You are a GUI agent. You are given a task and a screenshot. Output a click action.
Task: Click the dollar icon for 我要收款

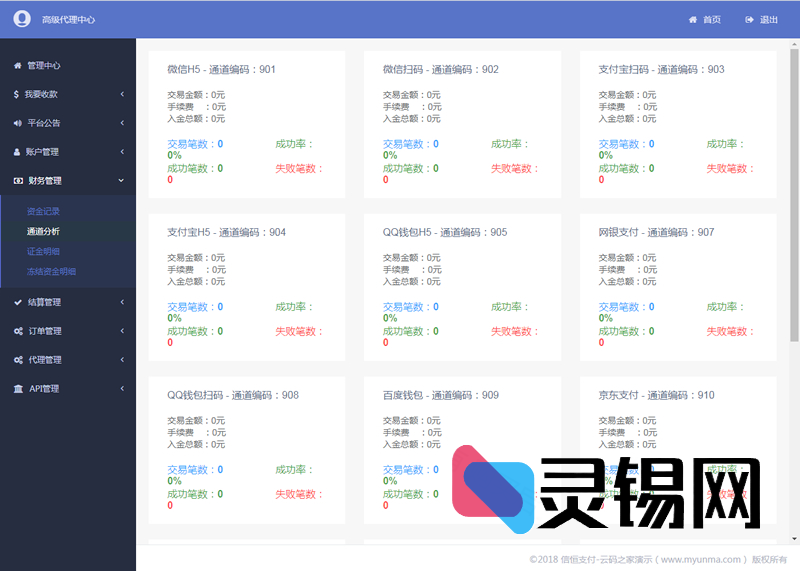[17, 94]
